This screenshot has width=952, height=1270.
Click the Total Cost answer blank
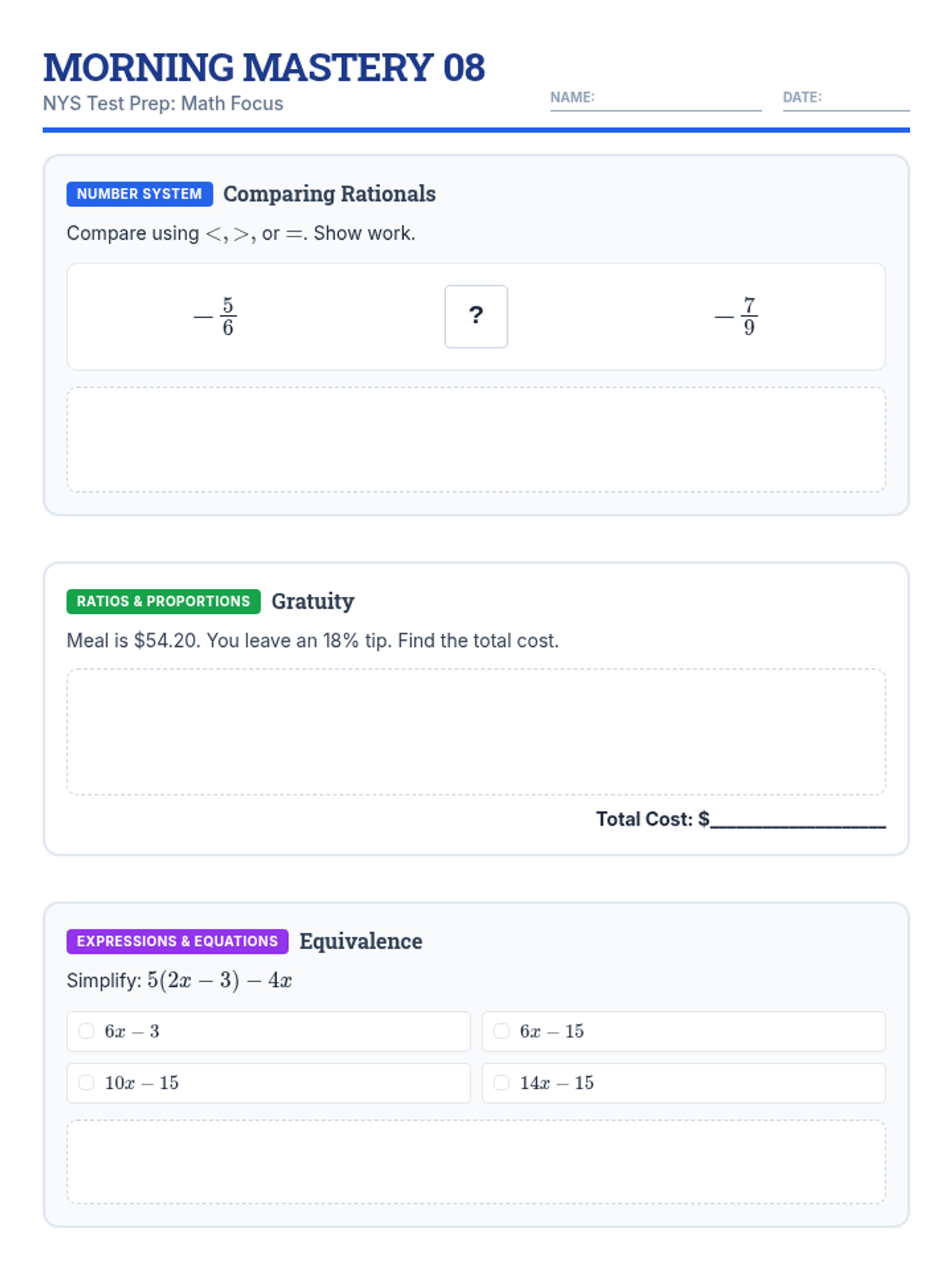coord(797,820)
